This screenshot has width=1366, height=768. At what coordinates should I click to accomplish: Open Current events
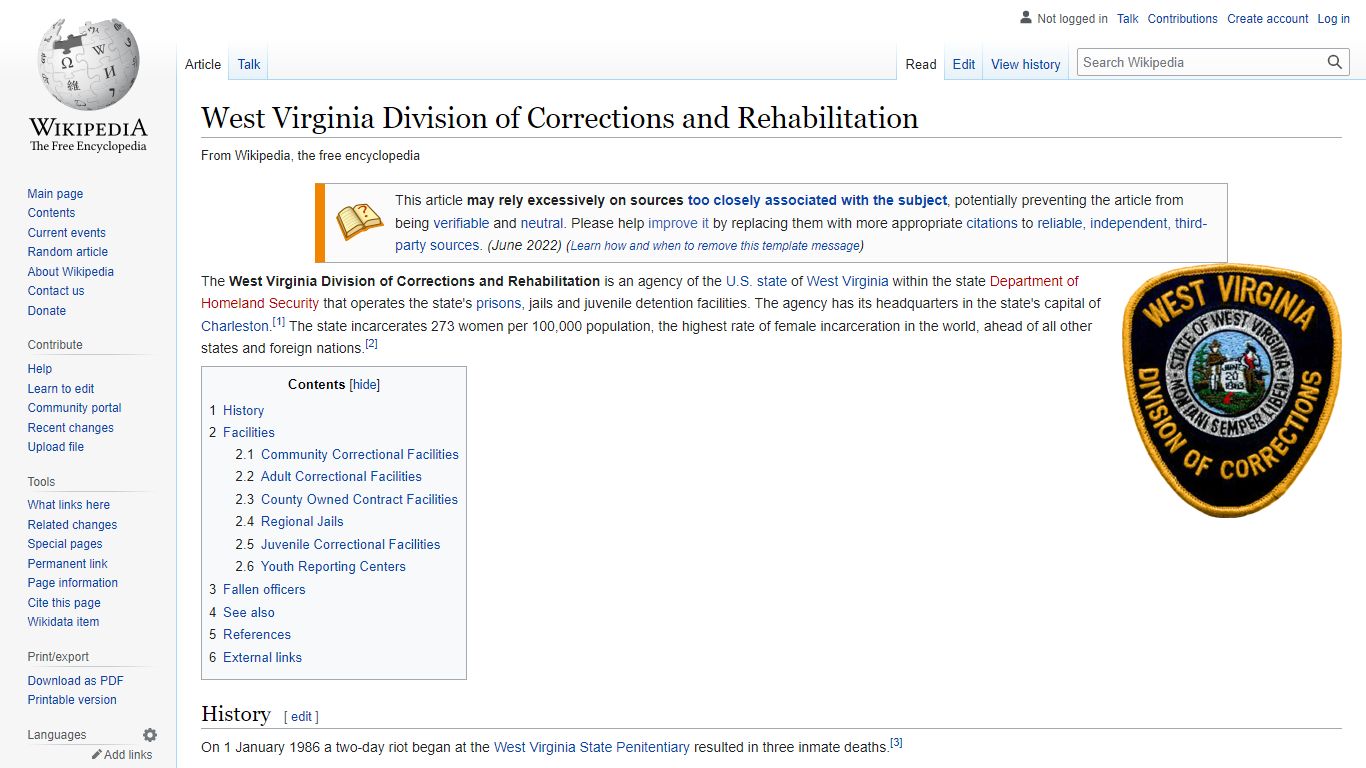coord(66,233)
